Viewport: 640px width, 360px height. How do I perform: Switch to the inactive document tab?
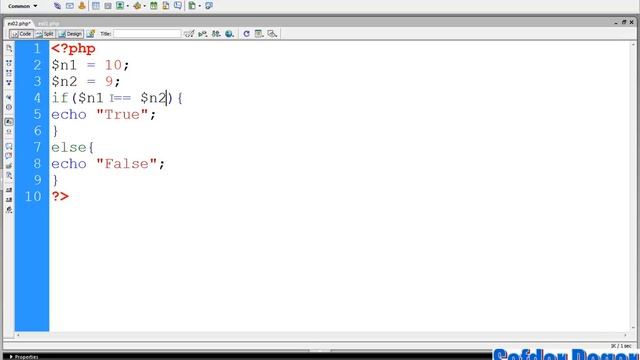click(x=49, y=24)
